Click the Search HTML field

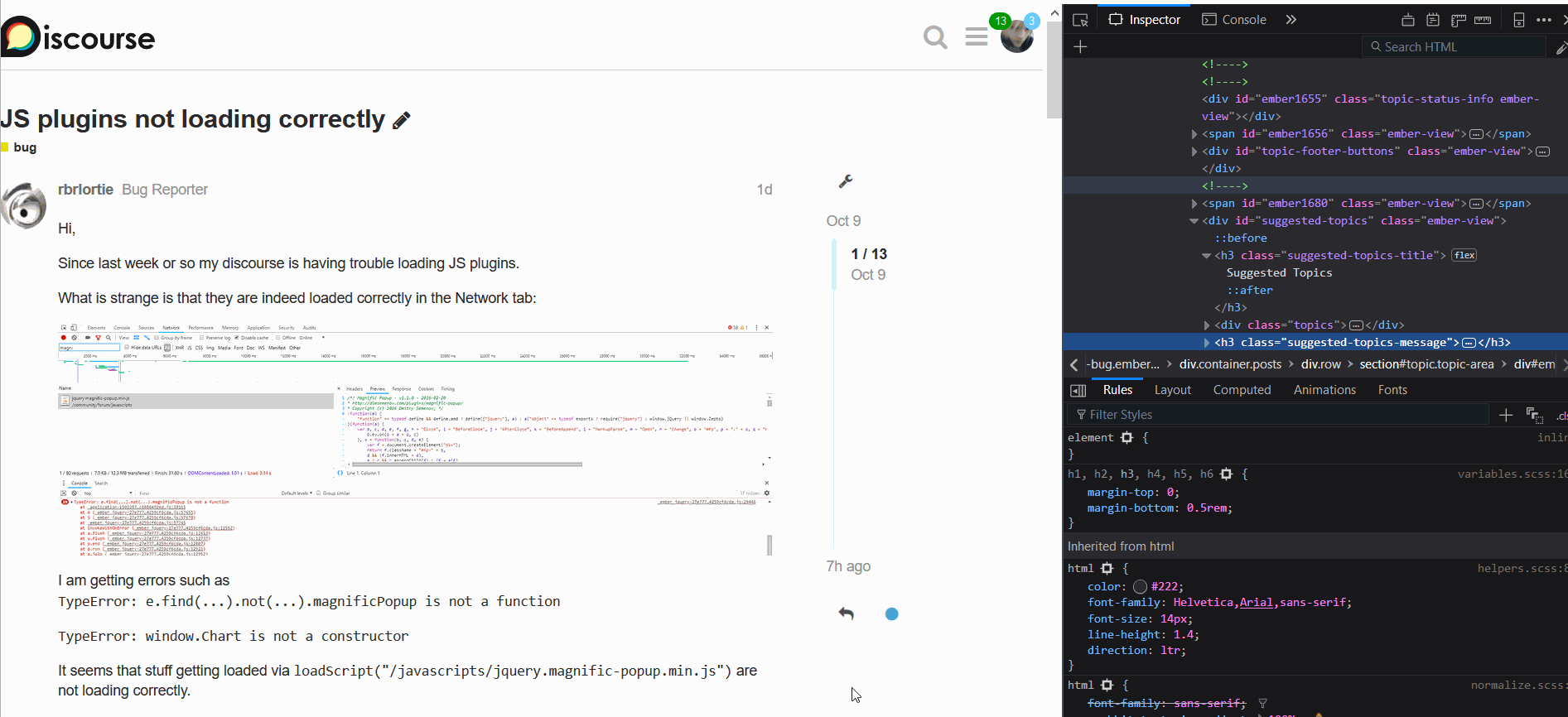(x=1454, y=47)
